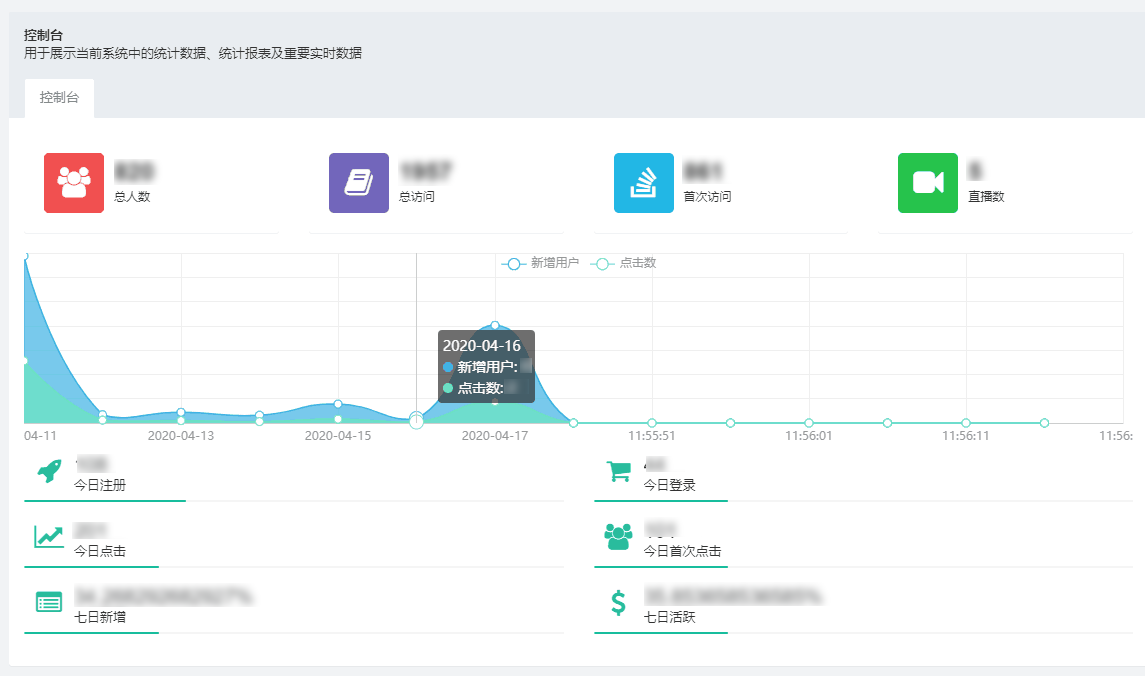Viewport: 1145px width, 676px height.
Task: Click the 今日注册 label
Action: pos(100,485)
